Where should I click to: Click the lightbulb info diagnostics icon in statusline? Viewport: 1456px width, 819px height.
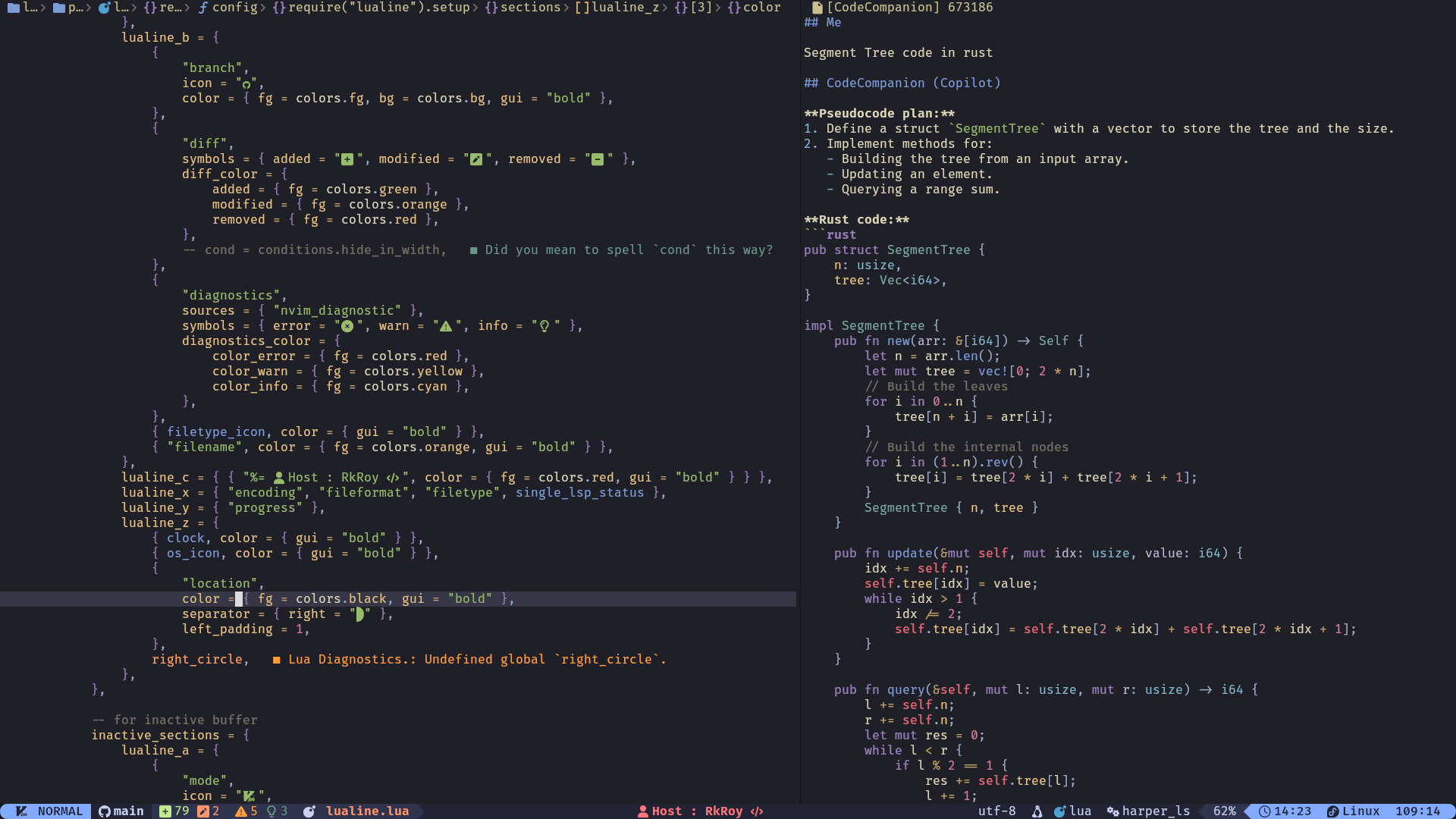coord(271,811)
